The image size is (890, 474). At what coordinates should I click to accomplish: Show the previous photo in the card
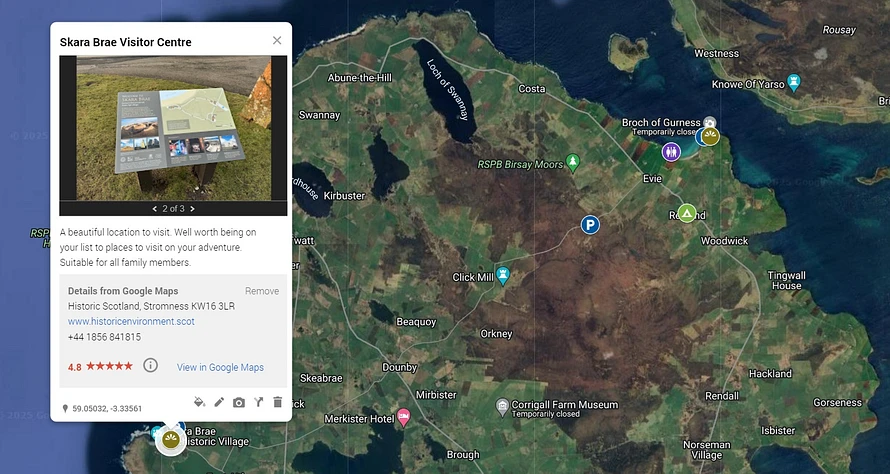154,209
